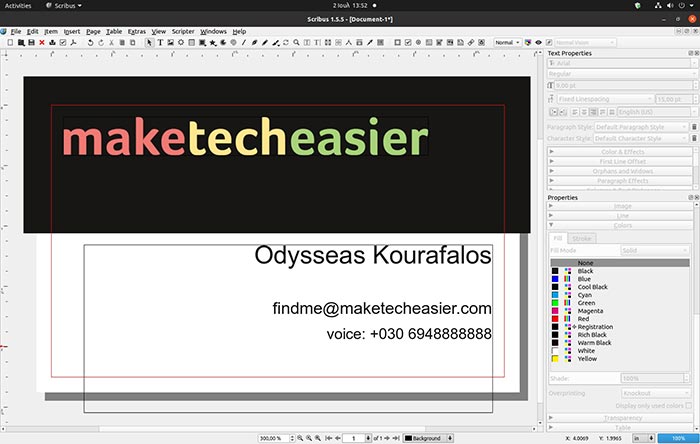The height and width of the screenshot is (444, 700).
Task: Select the Image Frame tool
Action: pos(171,42)
